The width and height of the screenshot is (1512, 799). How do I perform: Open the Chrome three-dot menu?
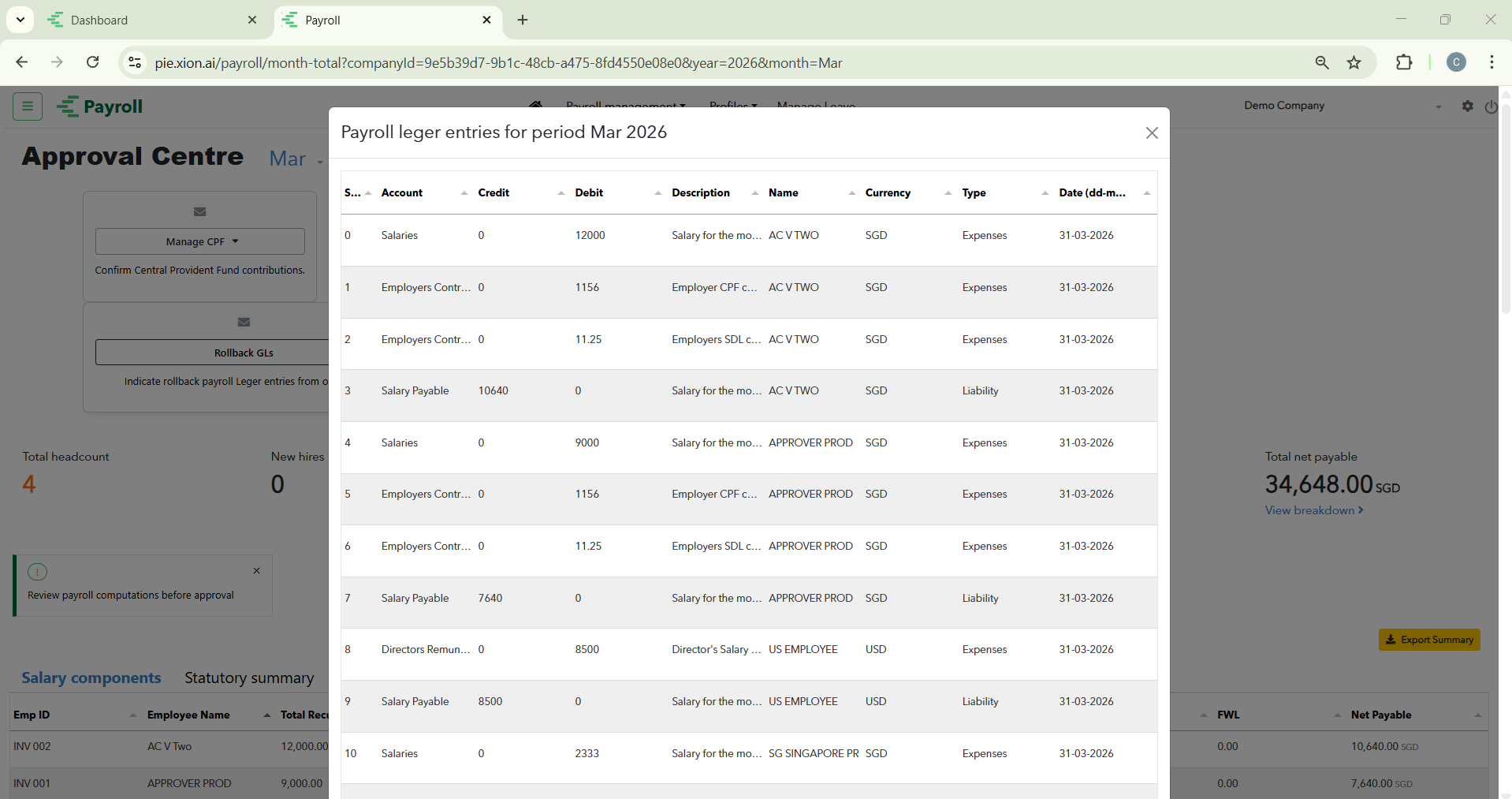pyautogui.click(x=1492, y=63)
